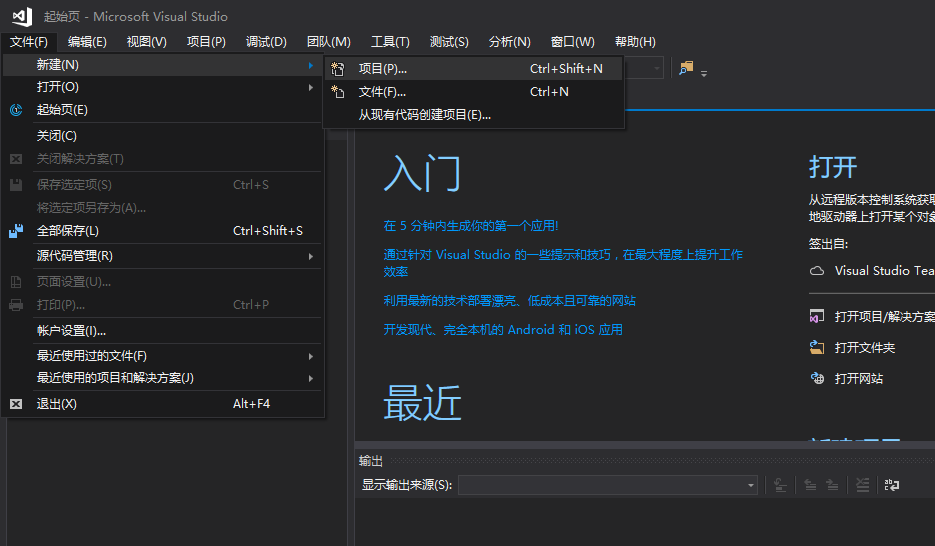The width and height of the screenshot is (935, 546).
Task: Open the 编辑(E) menu
Action: [x=87, y=42]
